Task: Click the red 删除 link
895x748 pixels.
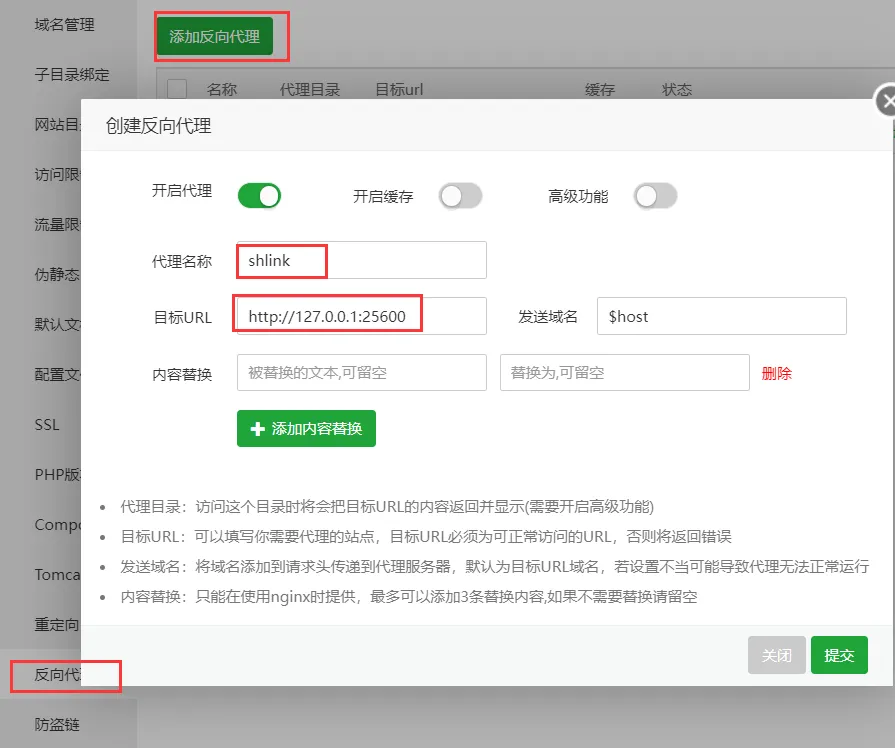Action: coord(776,373)
